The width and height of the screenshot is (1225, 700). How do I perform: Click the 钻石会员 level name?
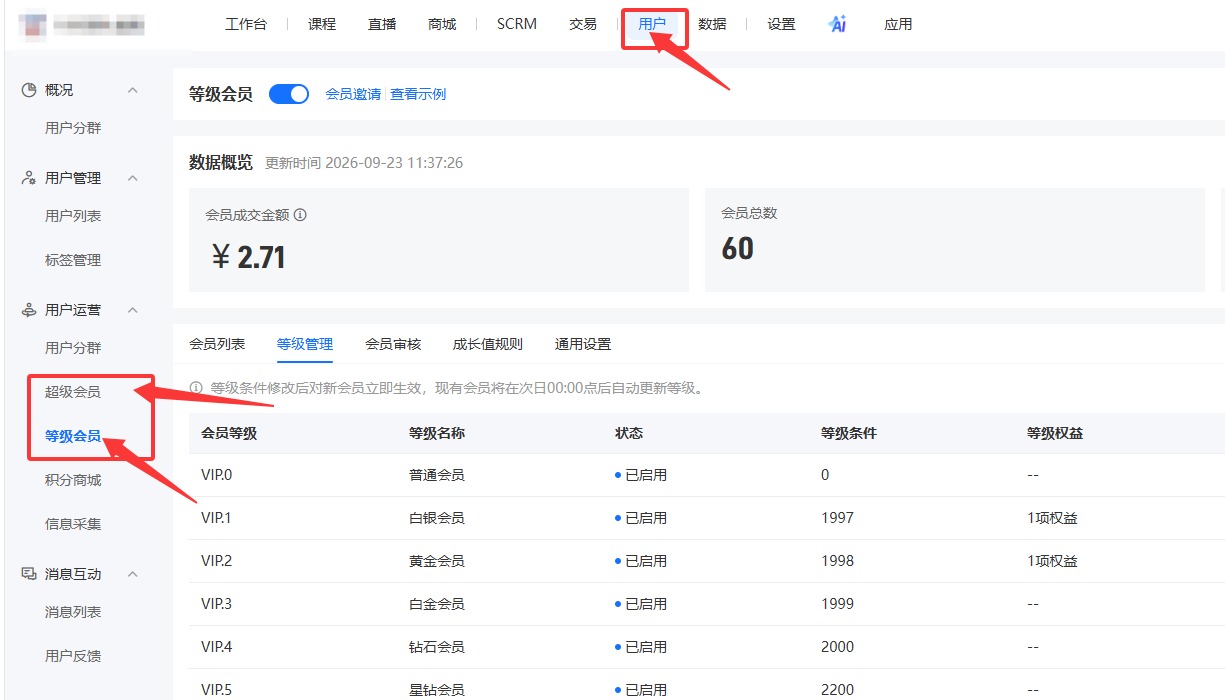437,647
